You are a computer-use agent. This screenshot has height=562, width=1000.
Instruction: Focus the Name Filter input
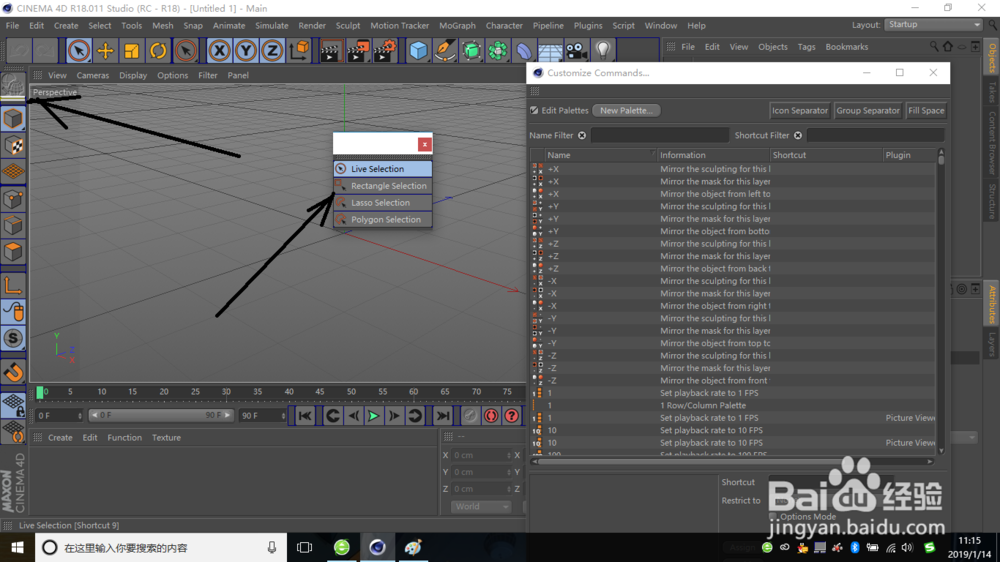pos(659,135)
